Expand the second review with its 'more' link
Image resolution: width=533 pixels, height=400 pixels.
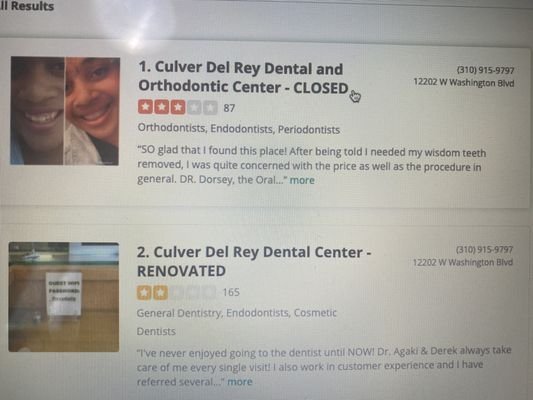click(x=240, y=382)
